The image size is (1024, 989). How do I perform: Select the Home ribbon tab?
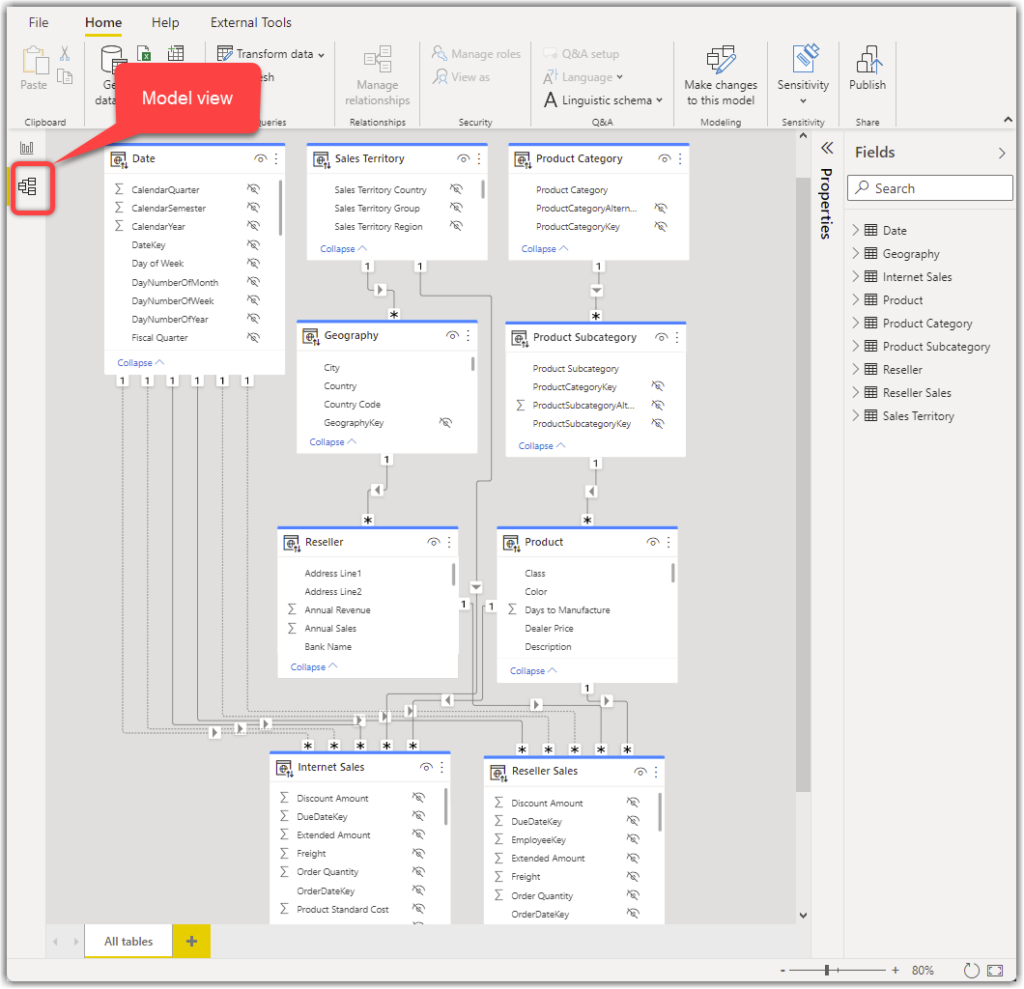click(103, 22)
